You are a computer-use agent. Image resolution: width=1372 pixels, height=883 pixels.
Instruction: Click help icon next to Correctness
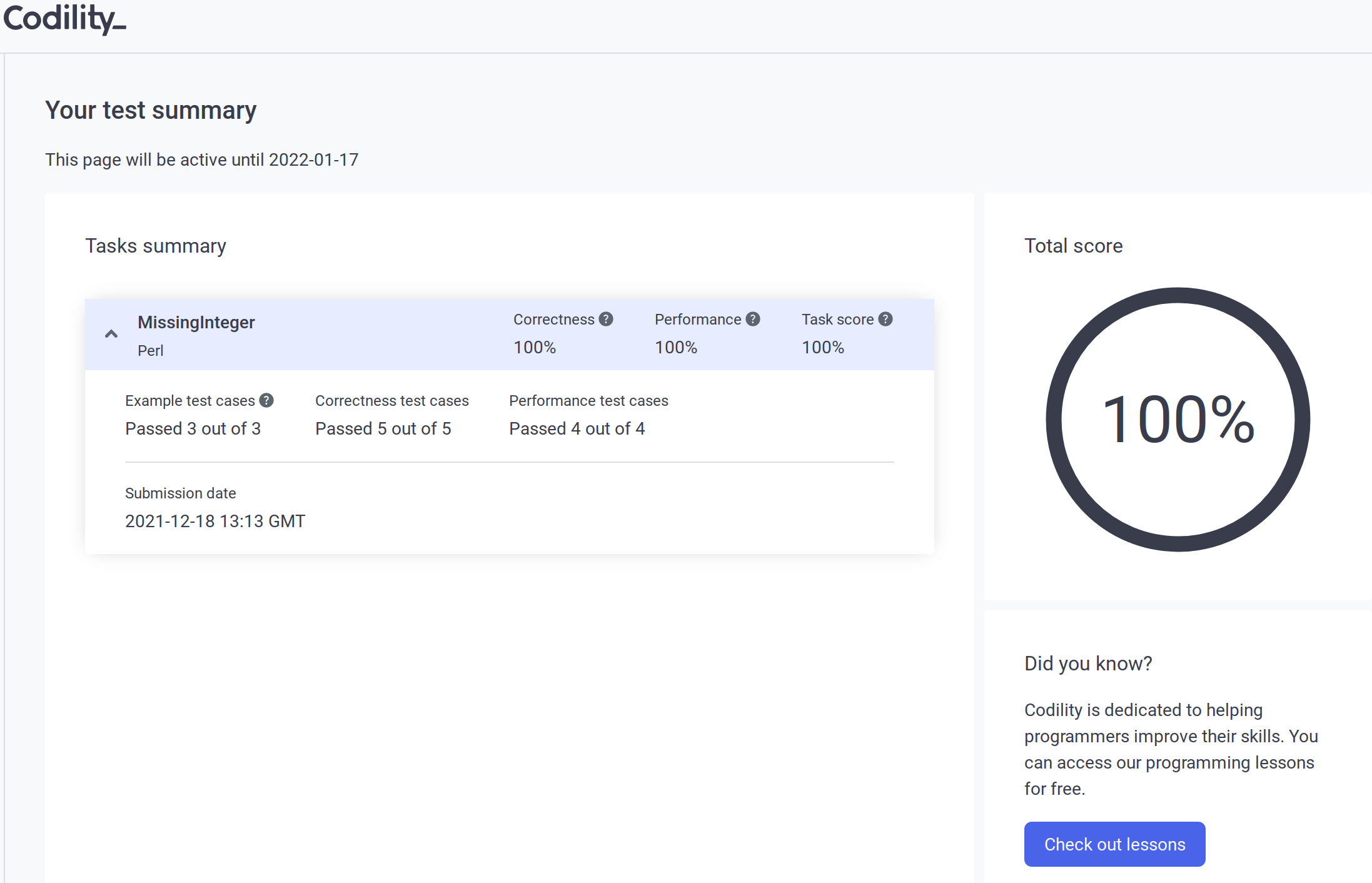605,319
